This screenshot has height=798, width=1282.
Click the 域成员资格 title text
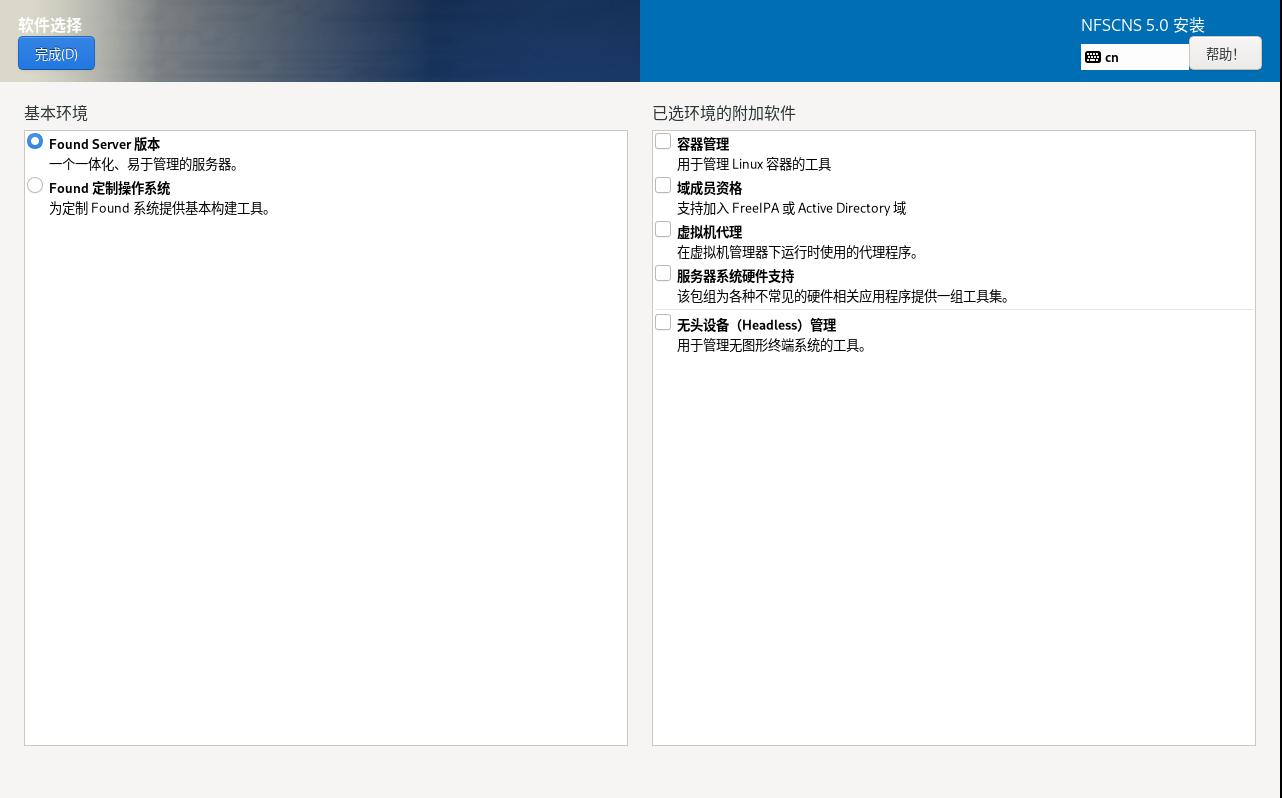point(709,188)
